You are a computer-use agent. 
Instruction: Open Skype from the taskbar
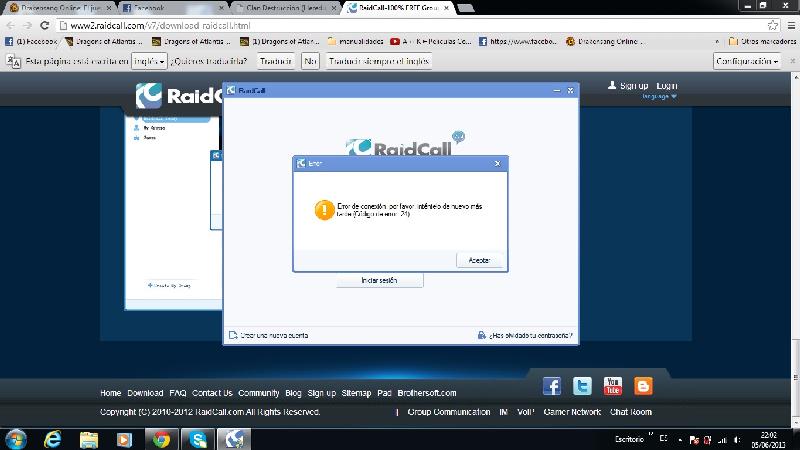tap(197, 439)
